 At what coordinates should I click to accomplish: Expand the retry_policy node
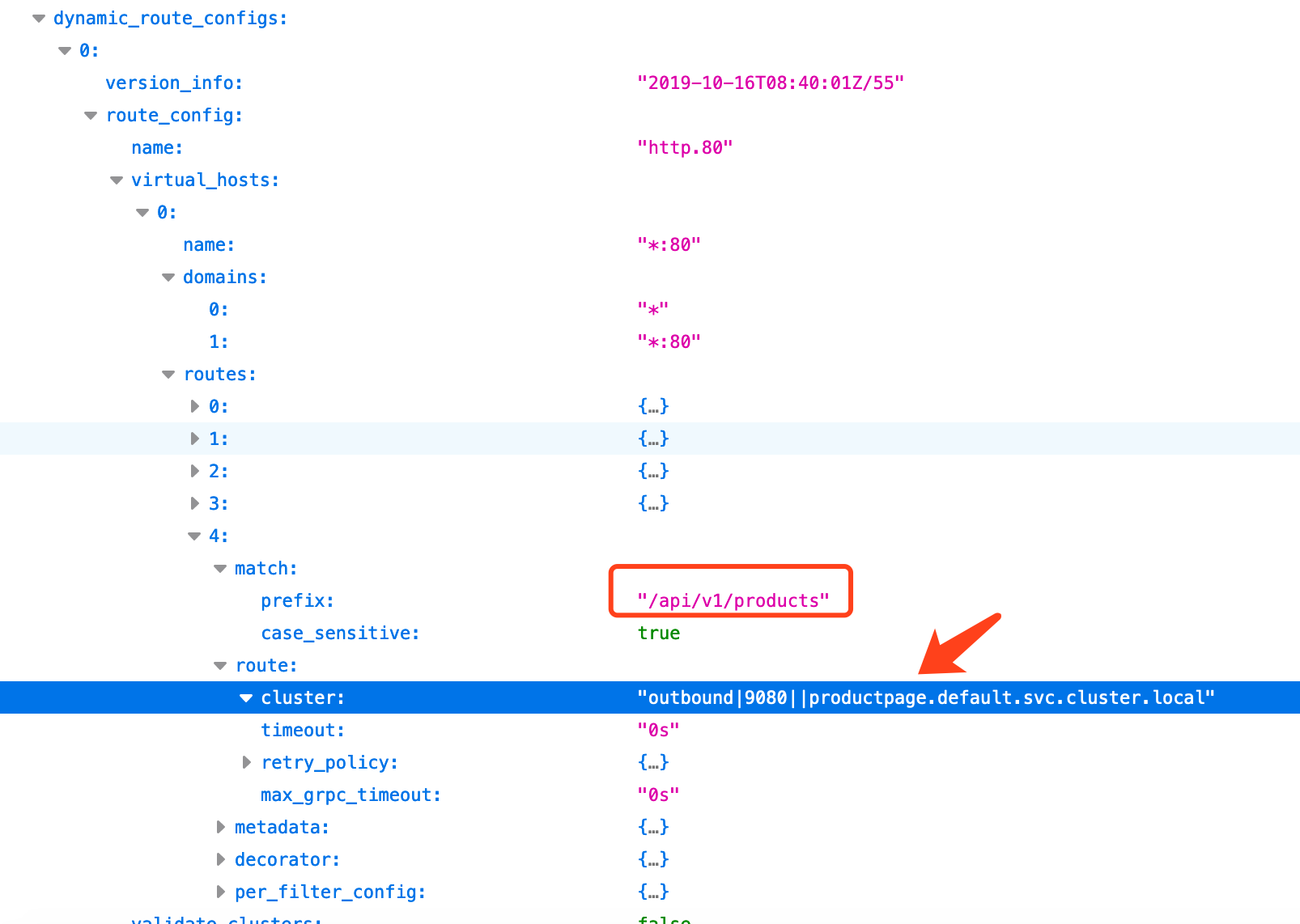point(246,762)
